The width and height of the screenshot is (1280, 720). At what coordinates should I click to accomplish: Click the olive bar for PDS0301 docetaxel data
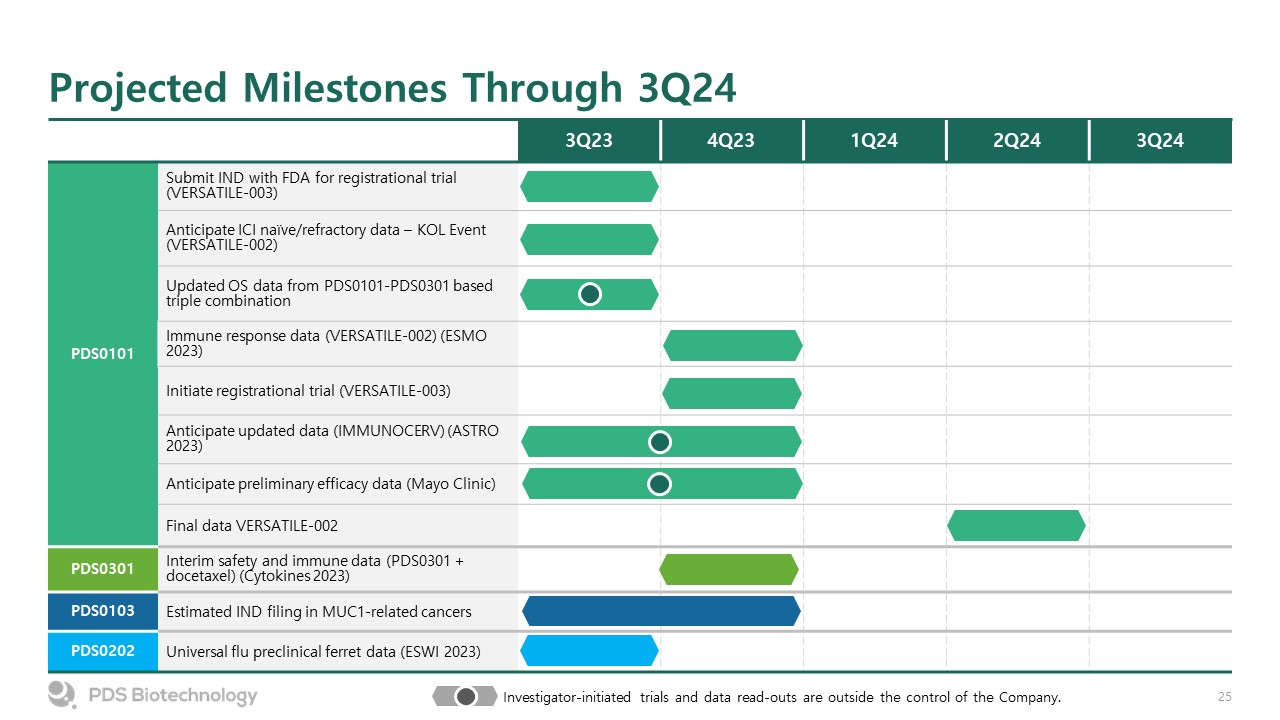(x=729, y=569)
